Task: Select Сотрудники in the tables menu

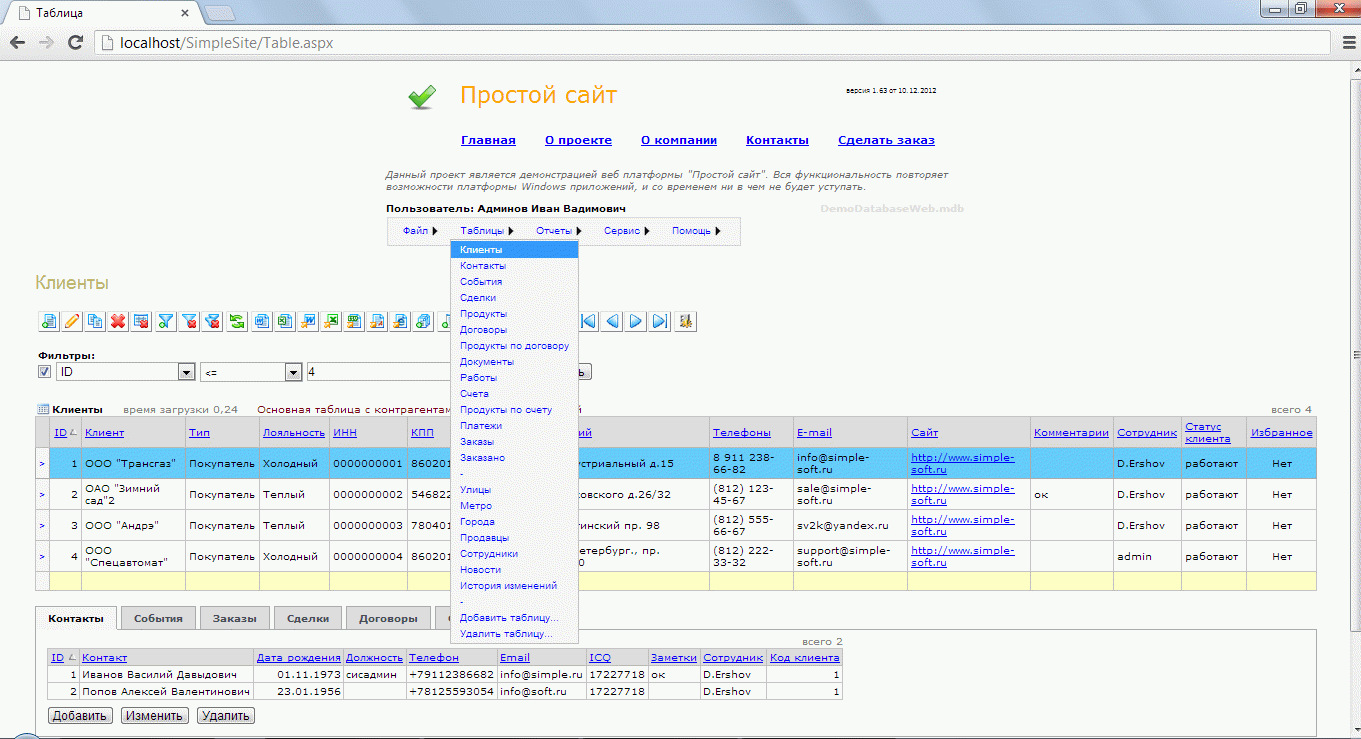Action: point(514,554)
